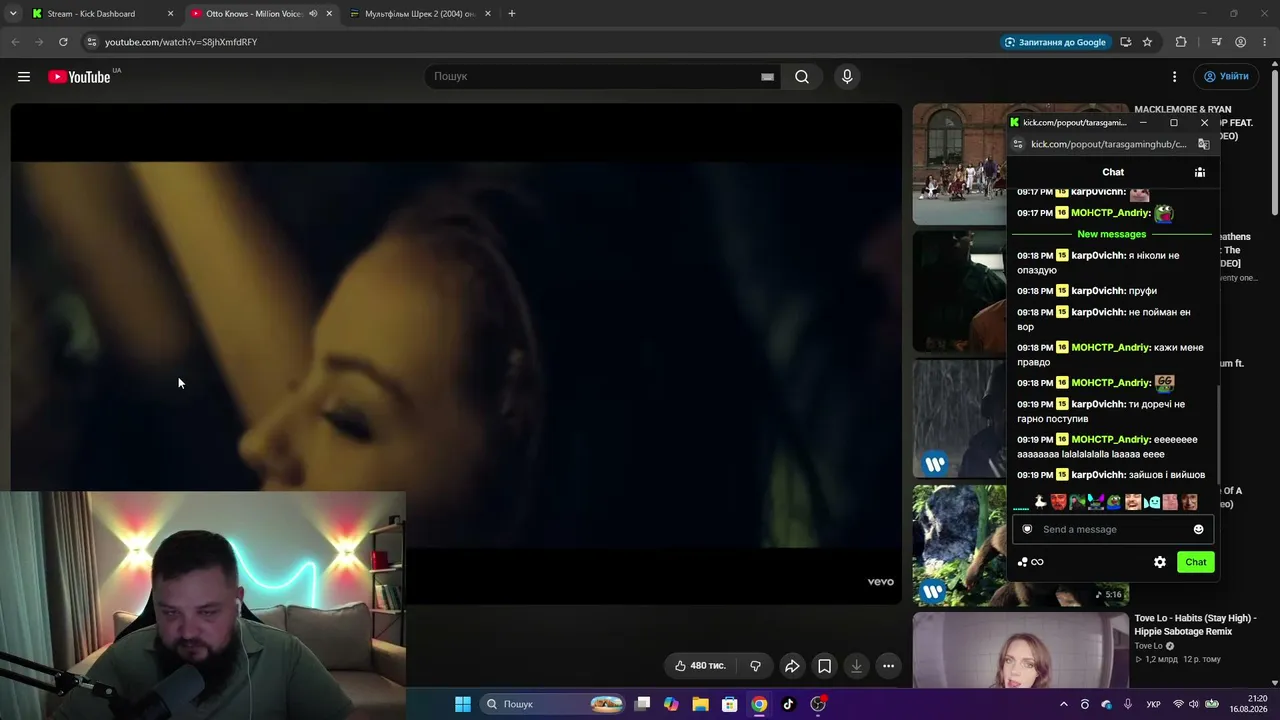
Task: Open the chat identity shield icon
Action: [x=1027, y=529]
